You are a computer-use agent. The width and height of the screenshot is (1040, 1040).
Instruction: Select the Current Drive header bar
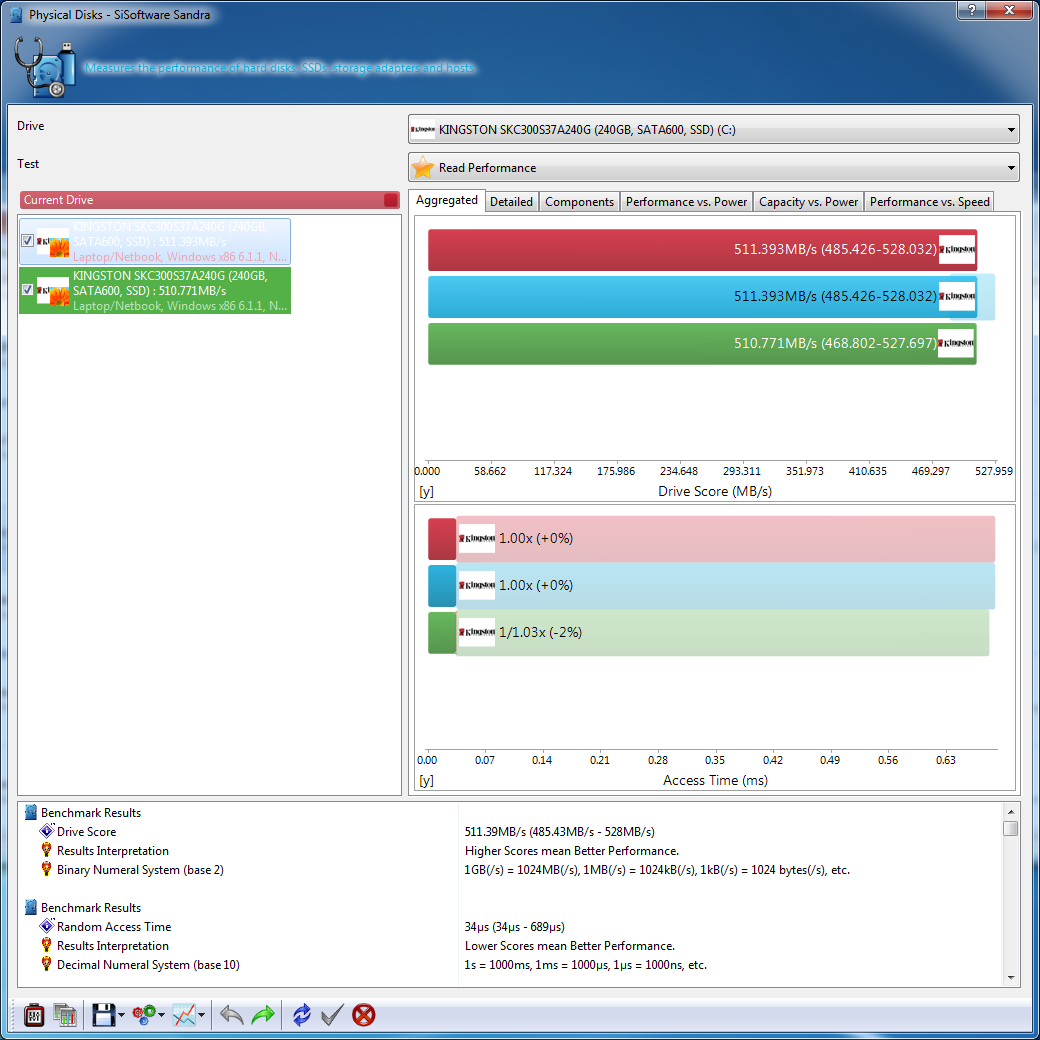tap(210, 200)
